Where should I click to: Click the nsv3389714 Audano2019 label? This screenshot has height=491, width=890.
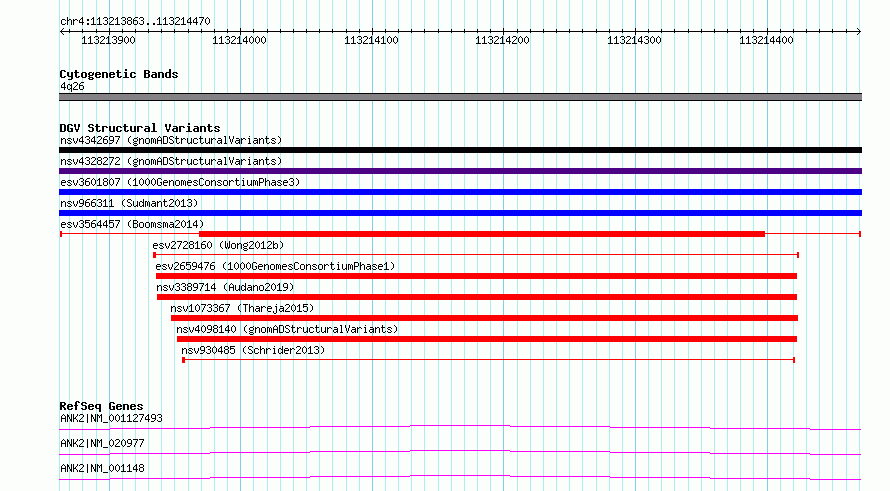(x=225, y=287)
